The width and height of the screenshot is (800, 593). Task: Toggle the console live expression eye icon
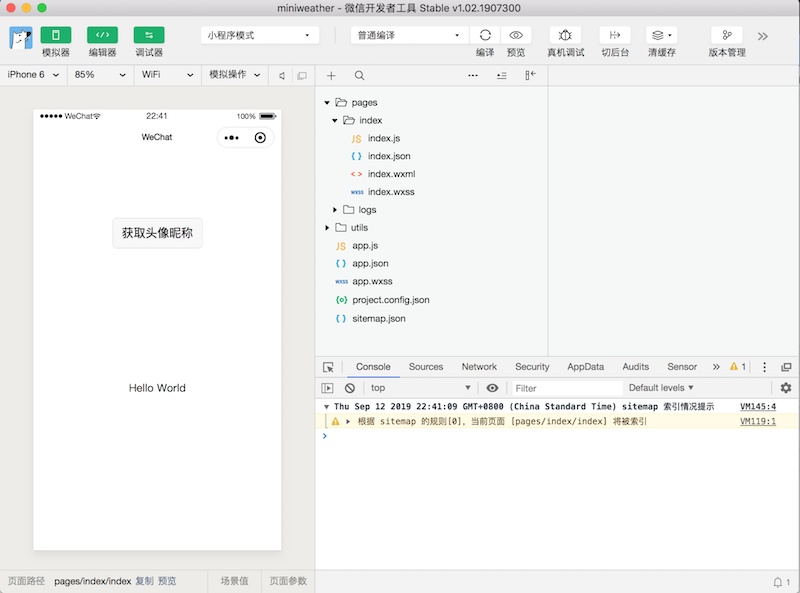click(x=492, y=388)
